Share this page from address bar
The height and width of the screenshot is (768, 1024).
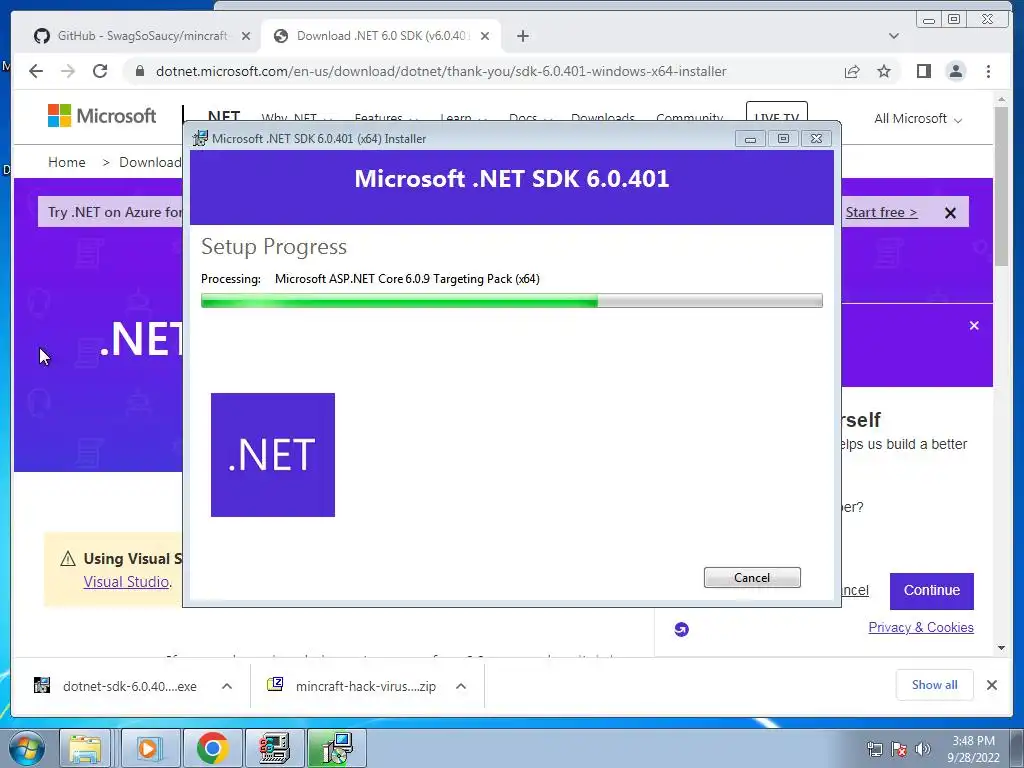(x=852, y=71)
